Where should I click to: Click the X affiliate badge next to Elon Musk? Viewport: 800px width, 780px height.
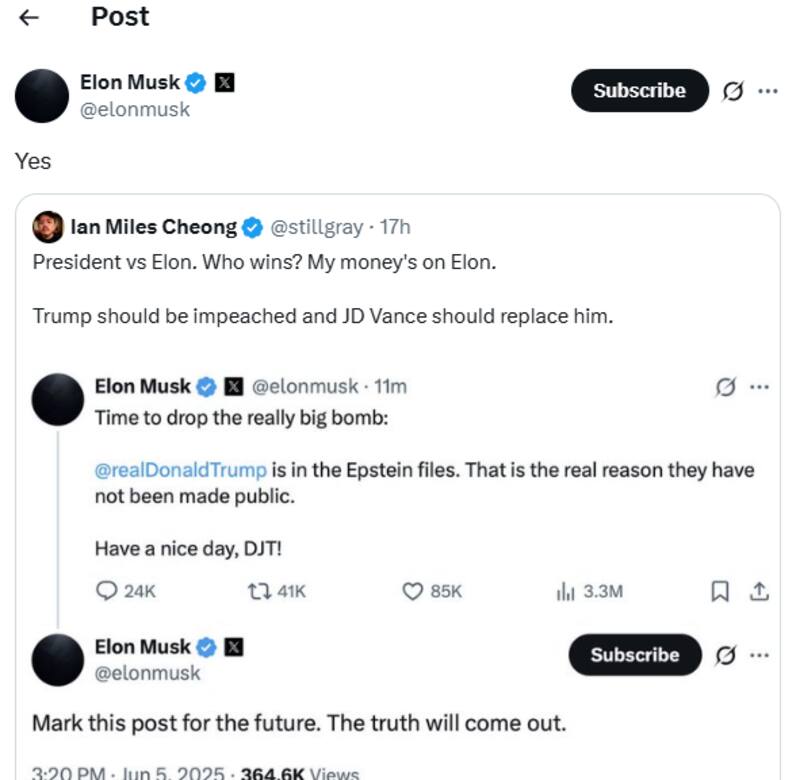222,84
